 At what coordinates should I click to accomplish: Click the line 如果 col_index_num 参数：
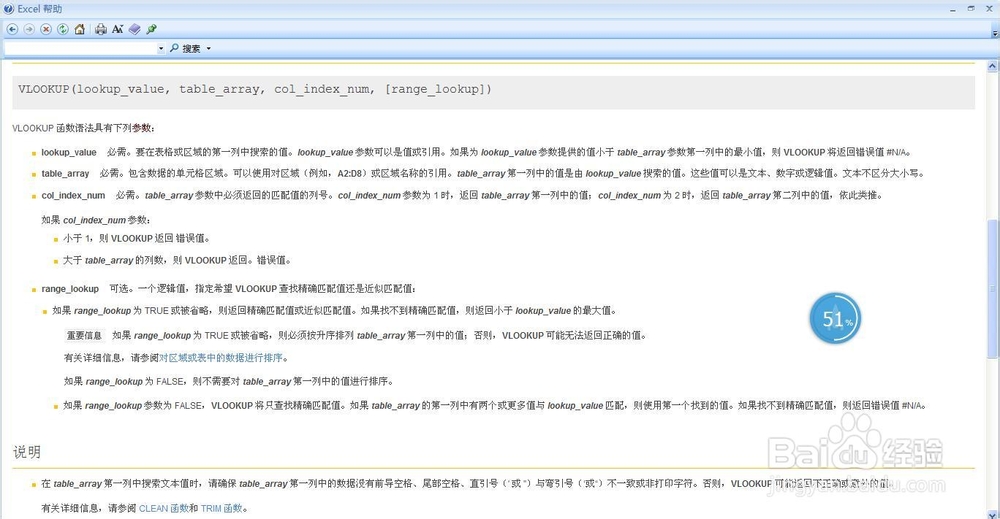(96, 220)
